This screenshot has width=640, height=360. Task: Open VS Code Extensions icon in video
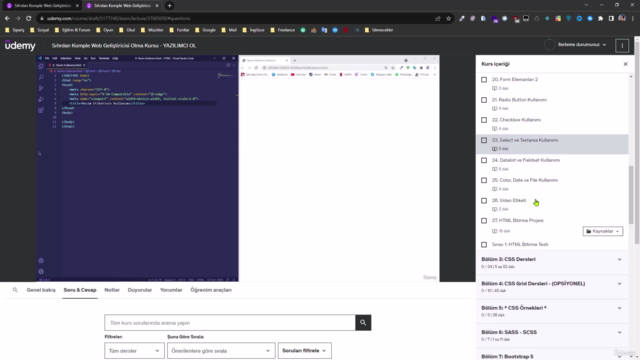click(x=41, y=110)
